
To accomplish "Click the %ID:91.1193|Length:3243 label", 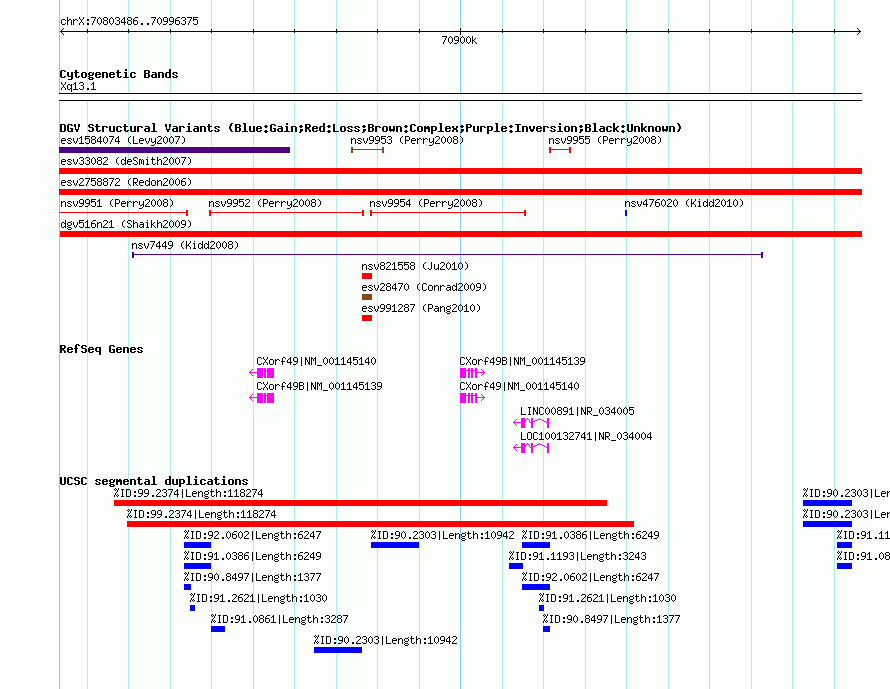I will coord(577,556).
